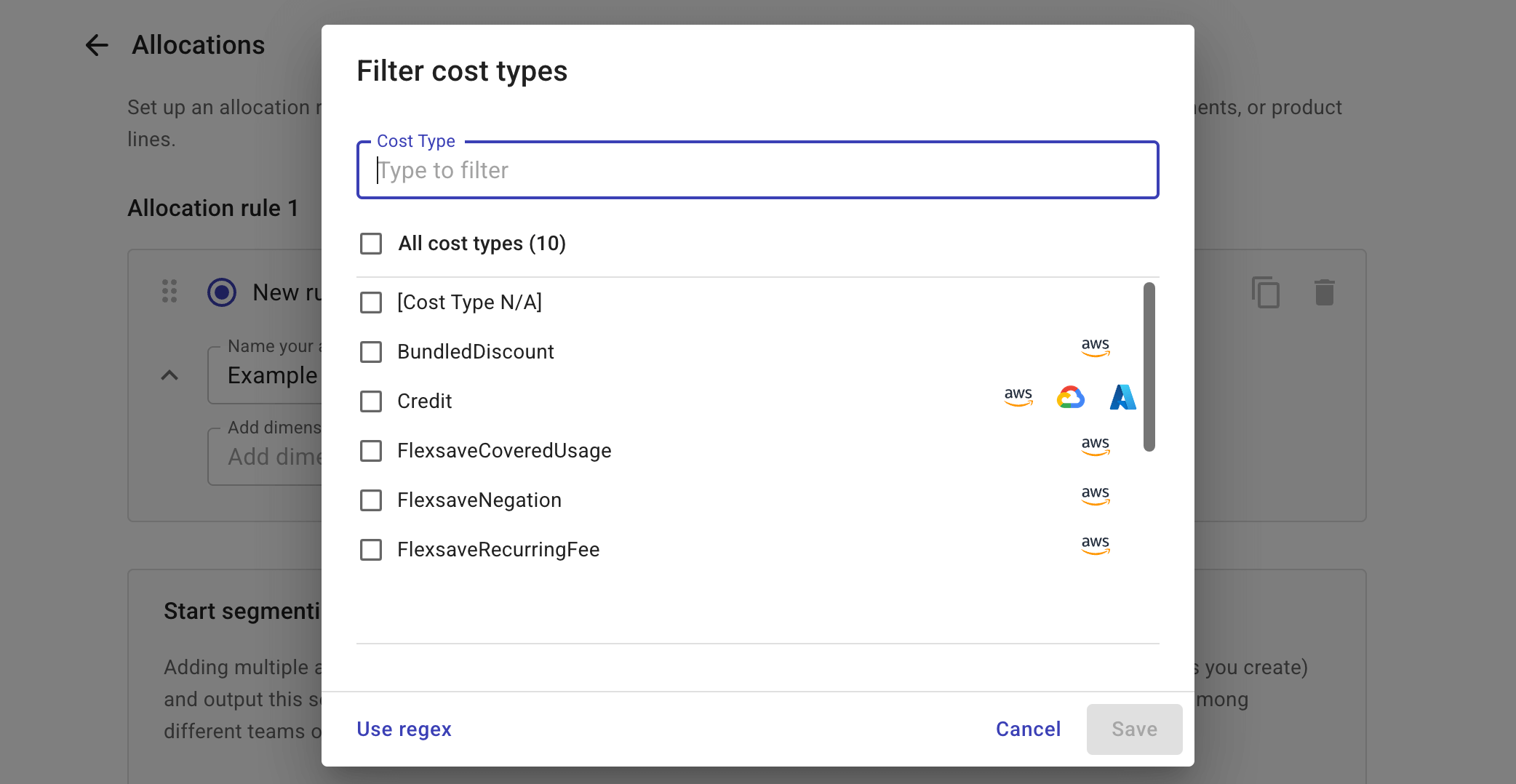This screenshot has width=1516, height=784.
Task: Click the FlexsaveRecurringFee label text
Action: tap(498, 550)
